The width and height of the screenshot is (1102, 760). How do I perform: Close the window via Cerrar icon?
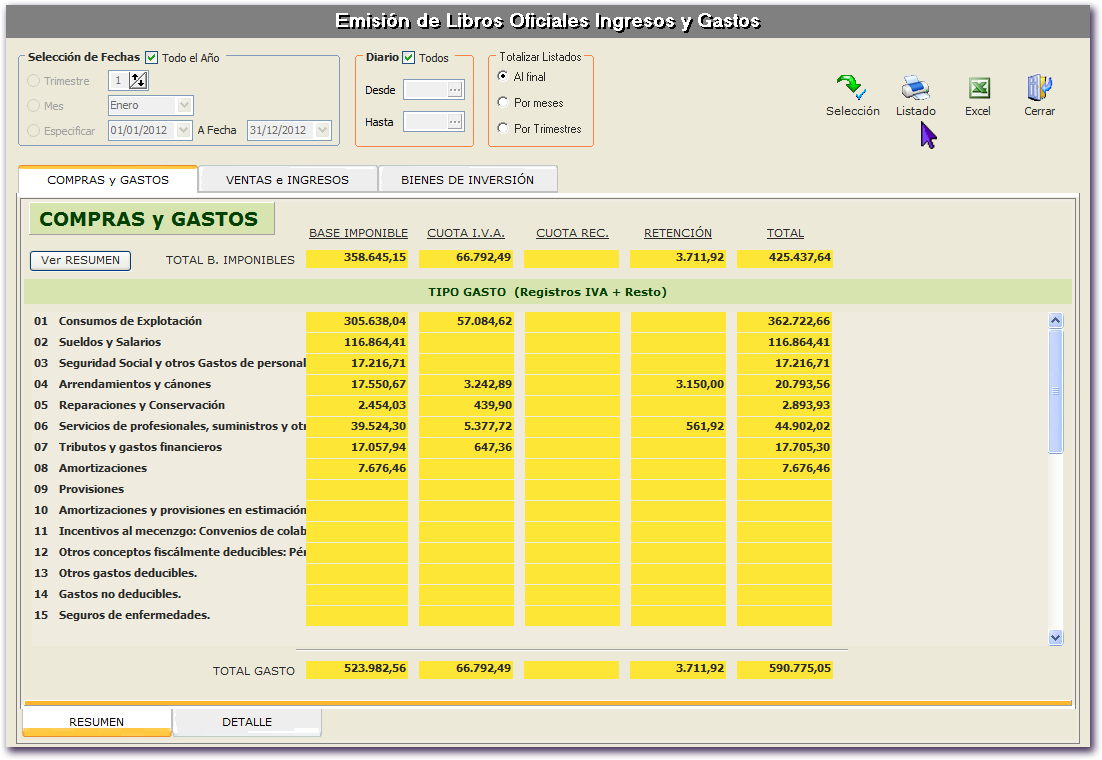[x=1039, y=88]
